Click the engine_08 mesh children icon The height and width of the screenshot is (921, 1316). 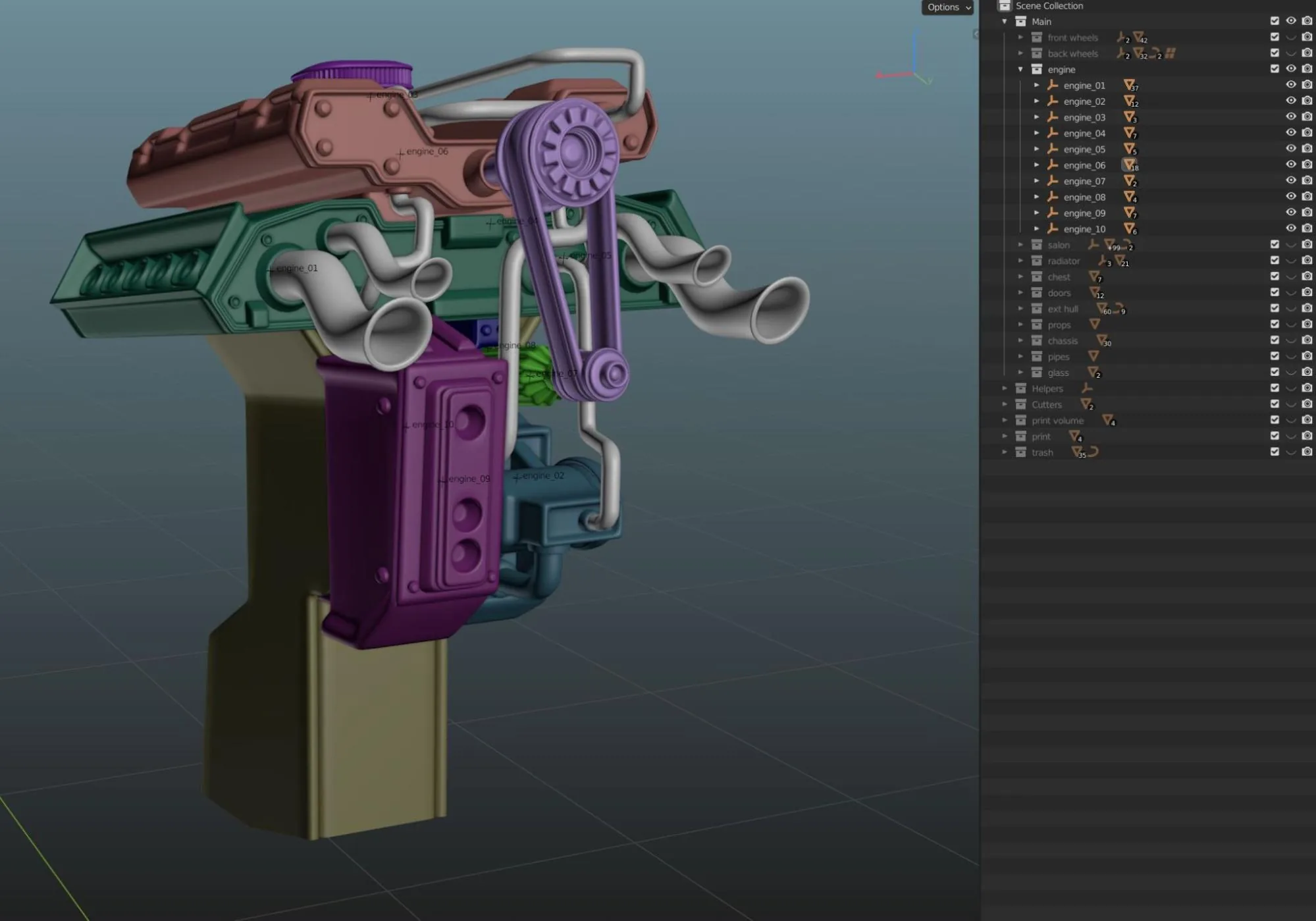1130,196
